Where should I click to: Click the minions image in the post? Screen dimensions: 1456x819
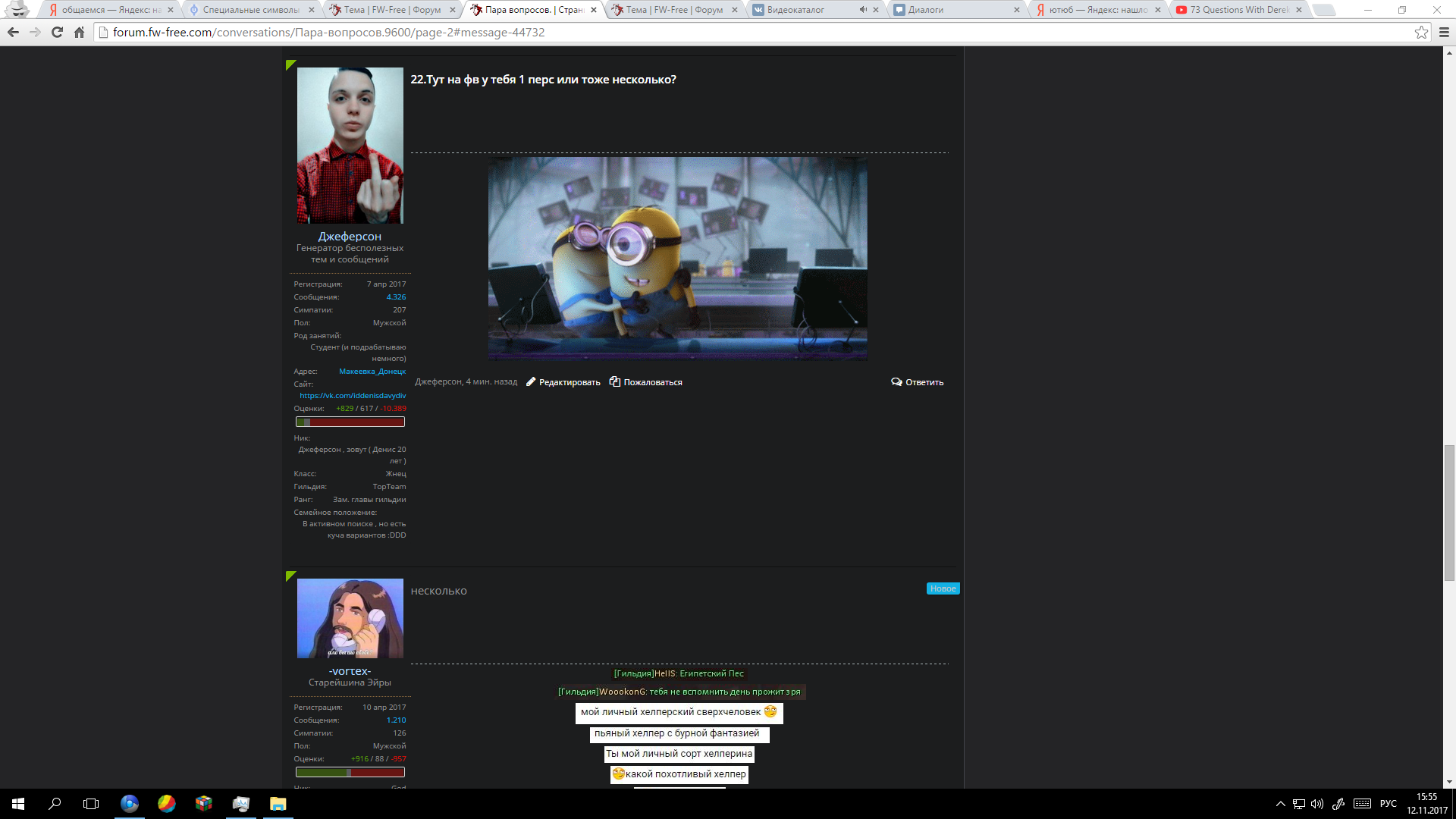(677, 258)
